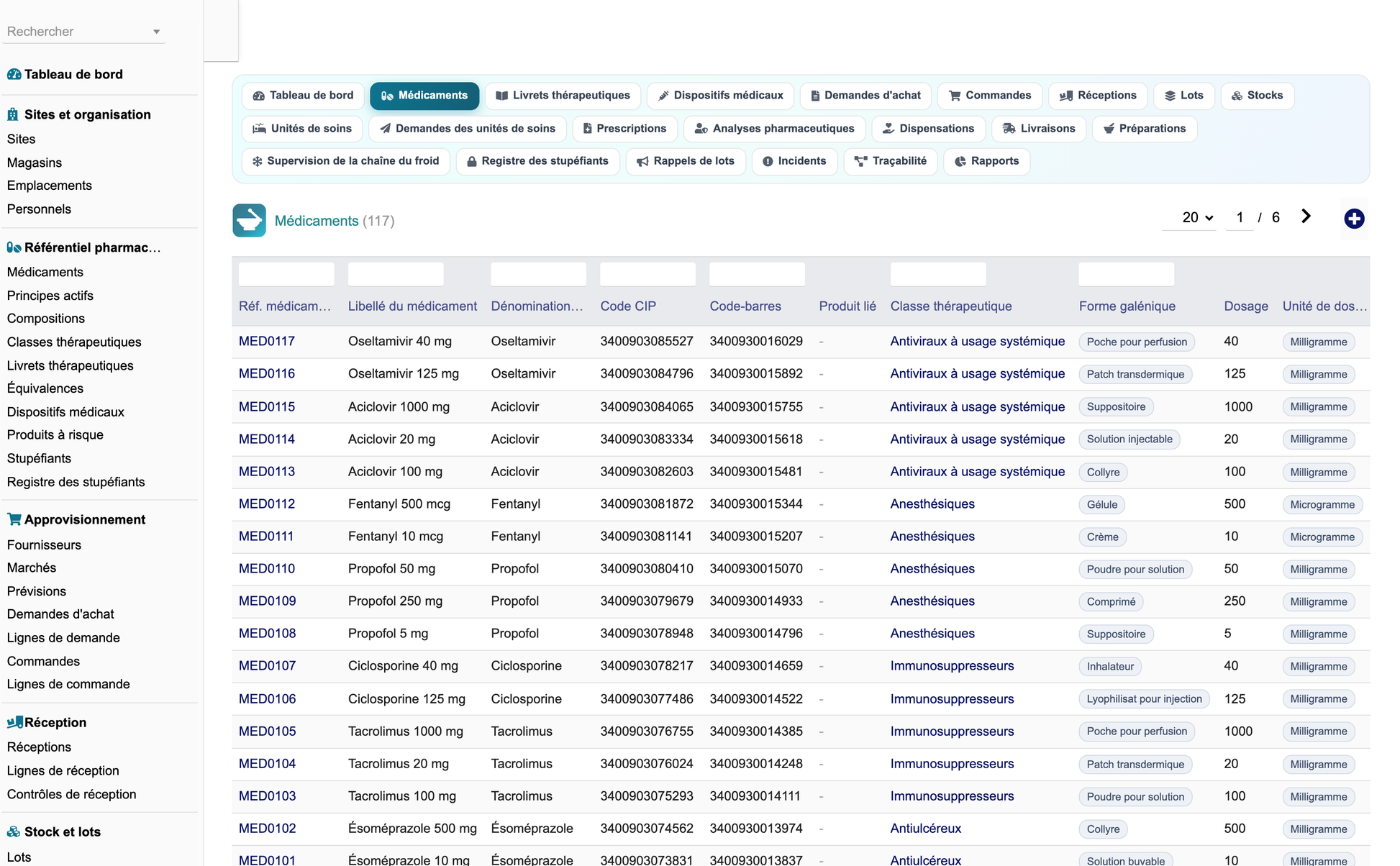The height and width of the screenshot is (866, 1400).
Task: Open Dispositifs médicaux tab
Action: [x=721, y=96]
